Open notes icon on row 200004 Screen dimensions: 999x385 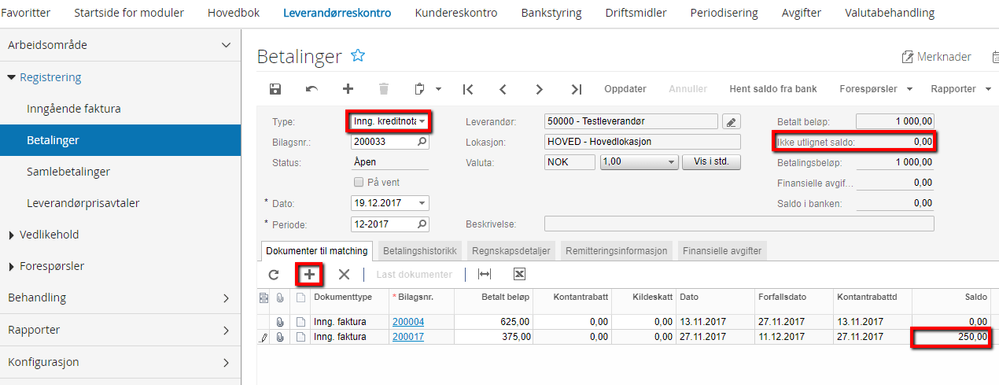(301, 323)
